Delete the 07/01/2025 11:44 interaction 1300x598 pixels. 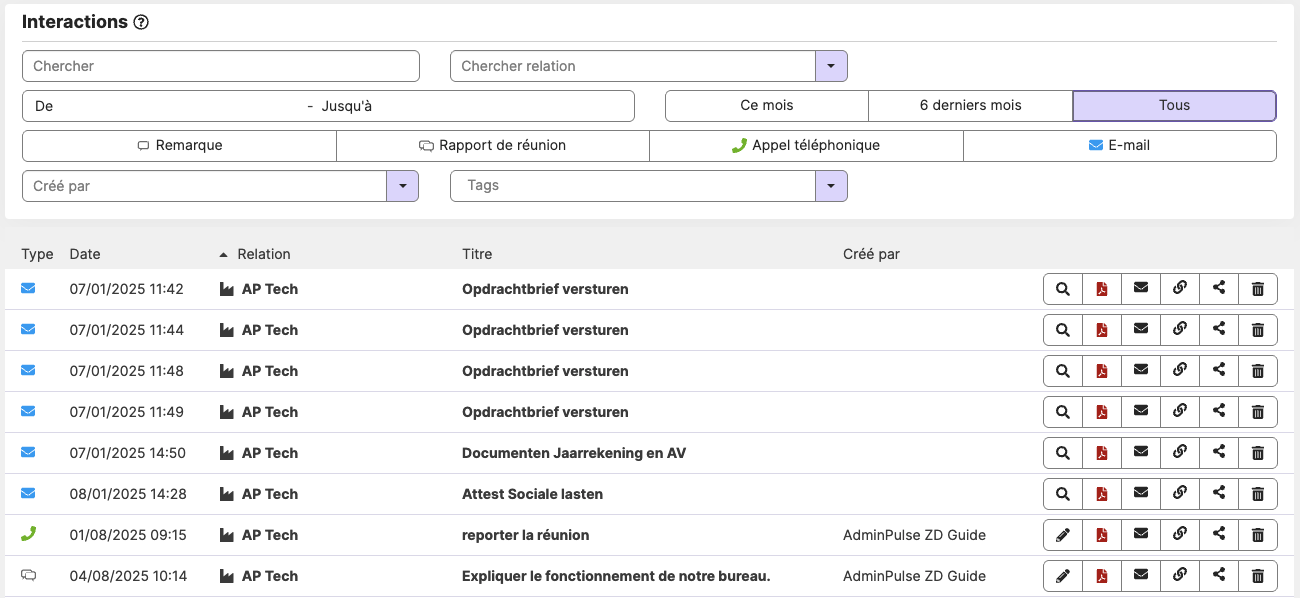(x=1258, y=330)
